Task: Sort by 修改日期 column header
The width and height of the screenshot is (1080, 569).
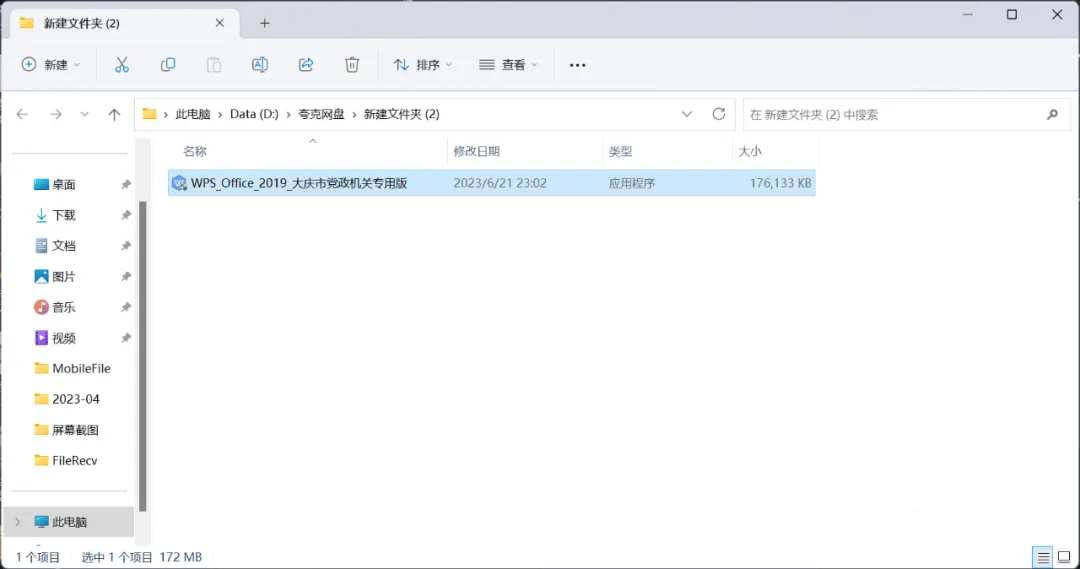Action: [477, 151]
